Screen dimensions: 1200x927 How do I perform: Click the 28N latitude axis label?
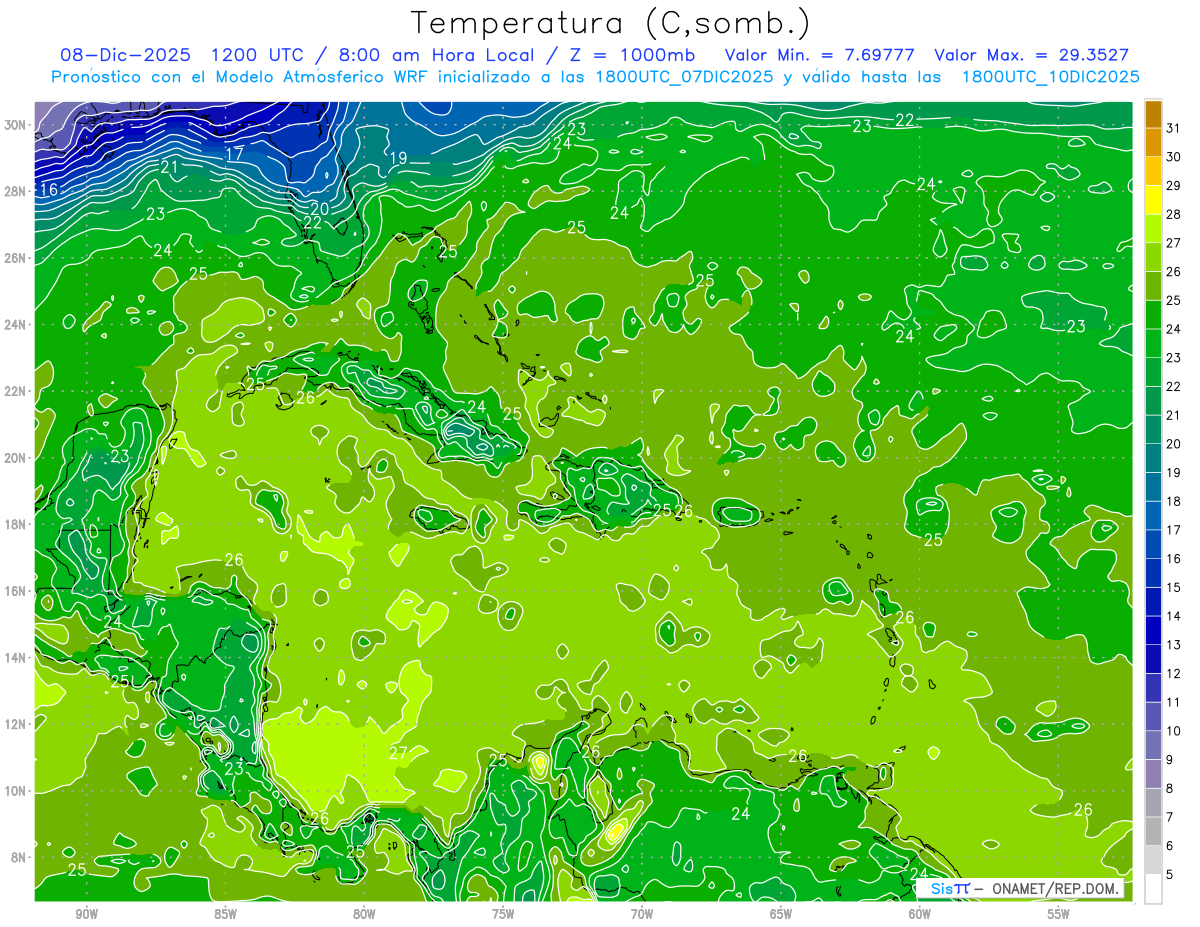coord(17,191)
